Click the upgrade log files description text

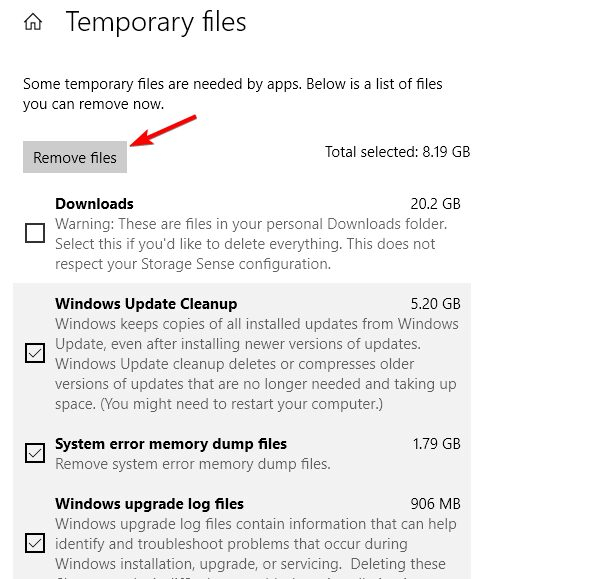coord(256,547)
